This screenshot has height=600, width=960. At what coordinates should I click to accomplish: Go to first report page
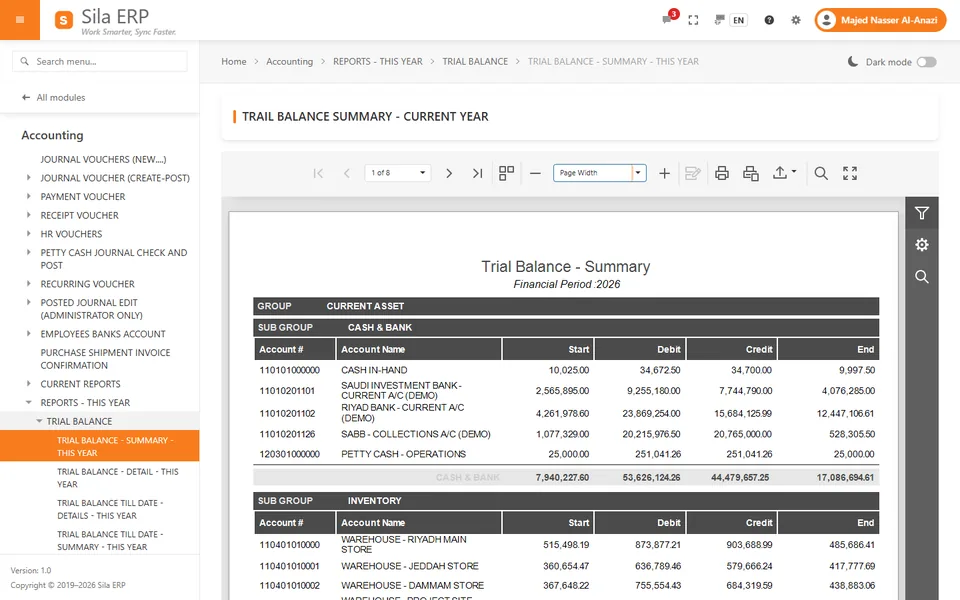pyautogui.click(x=318, y=173)
